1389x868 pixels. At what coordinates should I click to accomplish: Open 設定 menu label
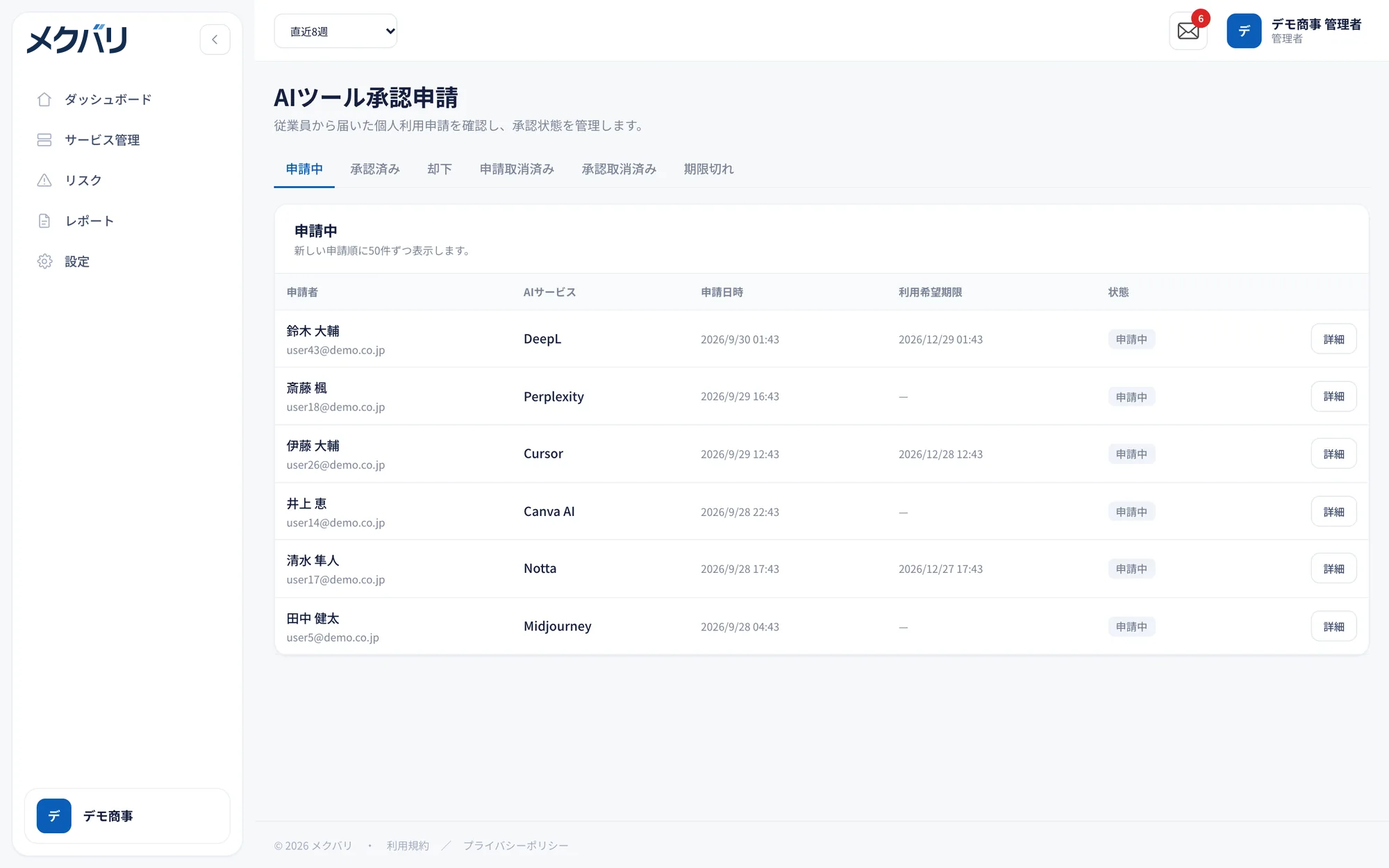coord(77,261)
